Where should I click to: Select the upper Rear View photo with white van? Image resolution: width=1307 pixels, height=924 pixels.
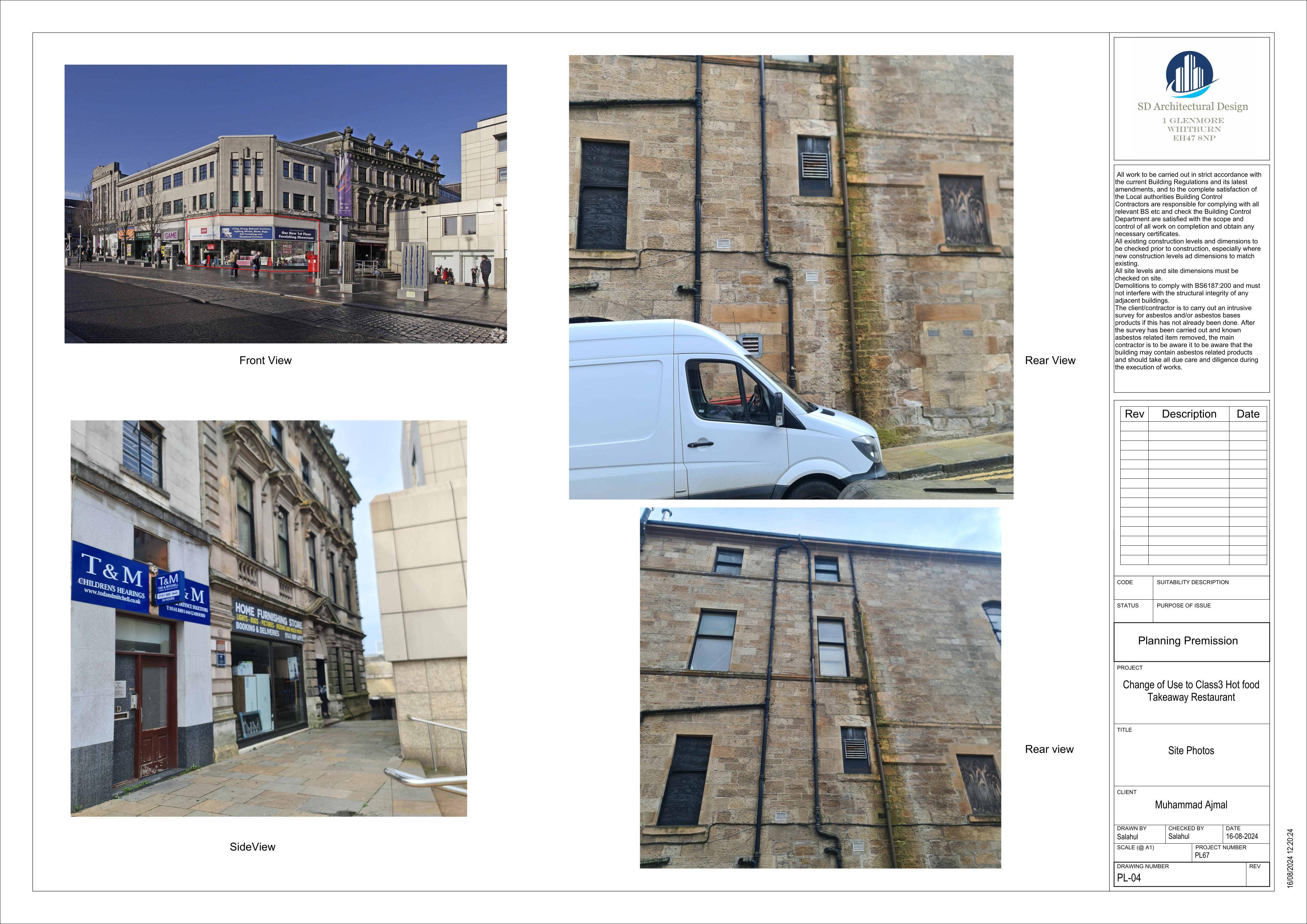[x=791, y=277]
